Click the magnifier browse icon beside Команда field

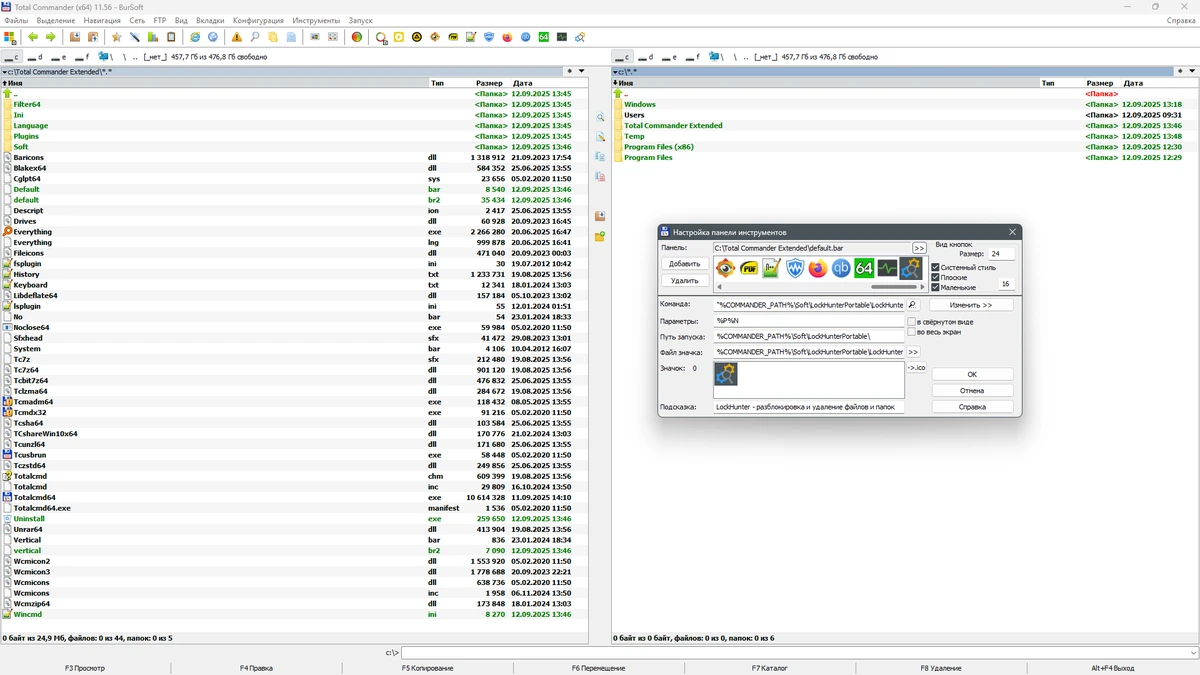coord(912,305)
